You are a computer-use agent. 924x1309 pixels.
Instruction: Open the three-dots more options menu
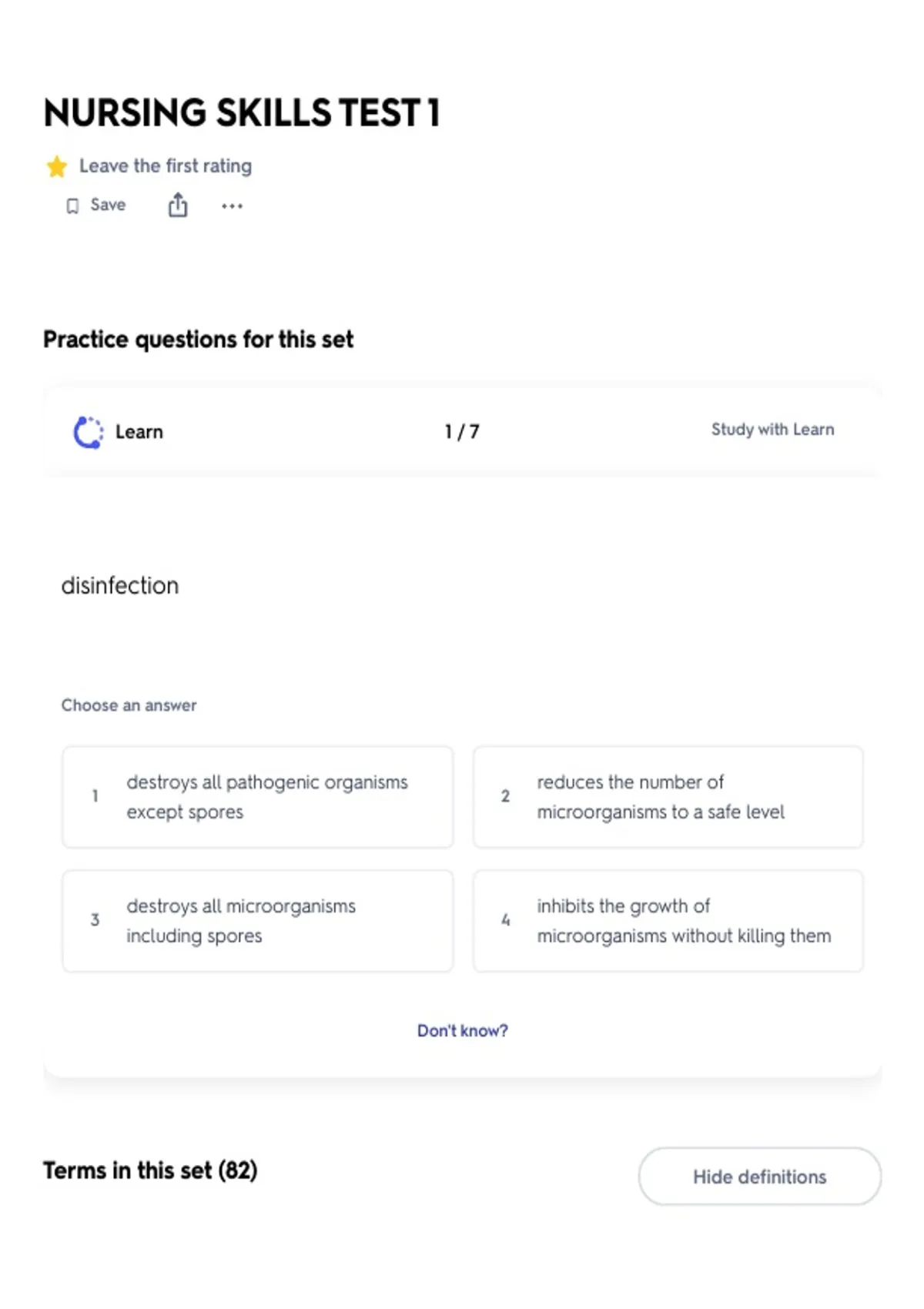232,206
